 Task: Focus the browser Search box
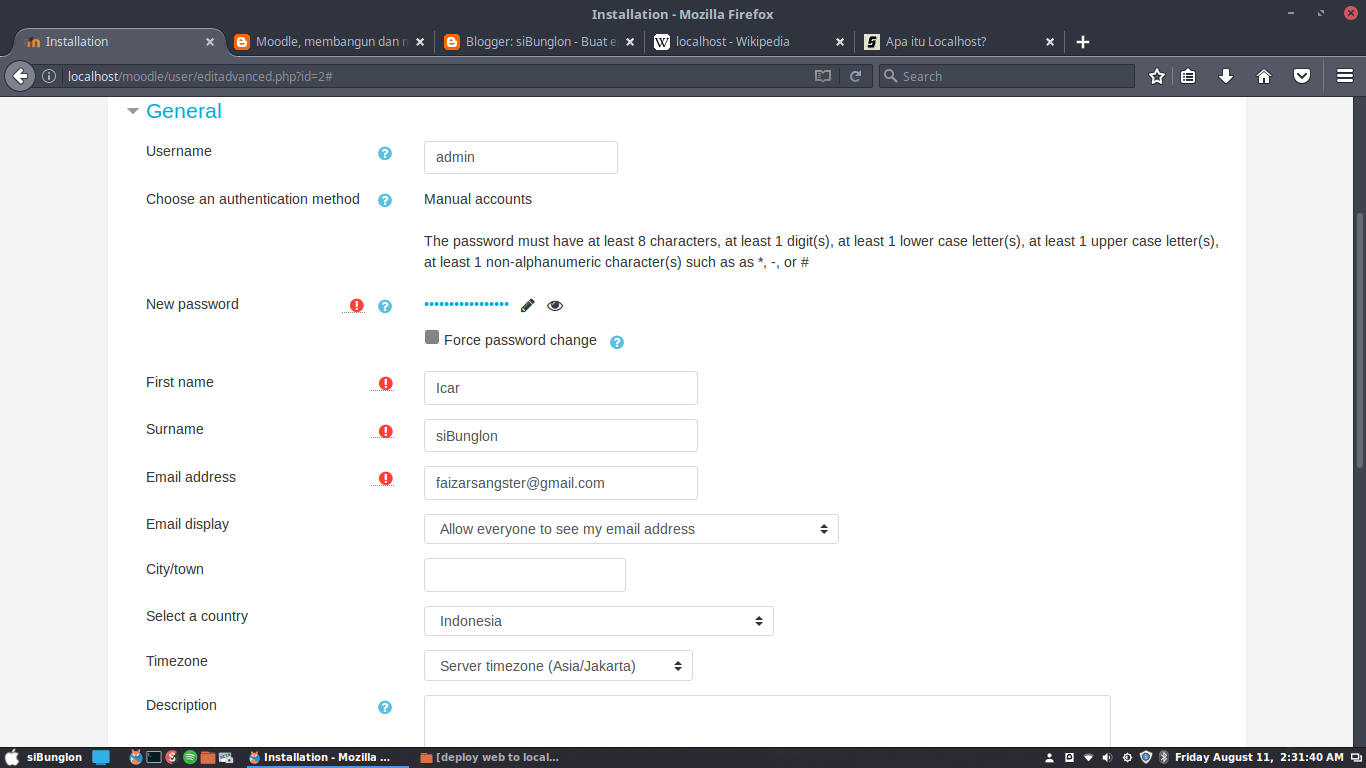tap(1007, 76)
